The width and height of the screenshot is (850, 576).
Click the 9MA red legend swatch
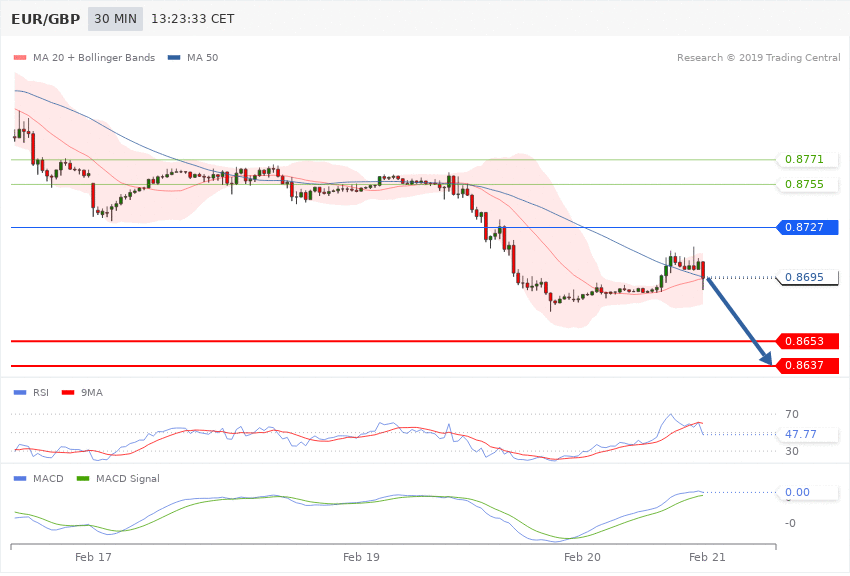coord(68,392)
